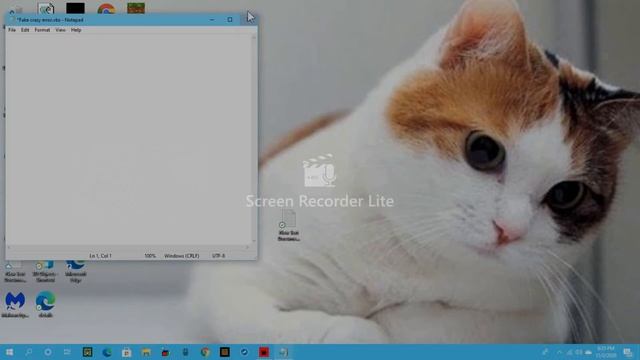Open the notification center icon

[x=628, y=352]
